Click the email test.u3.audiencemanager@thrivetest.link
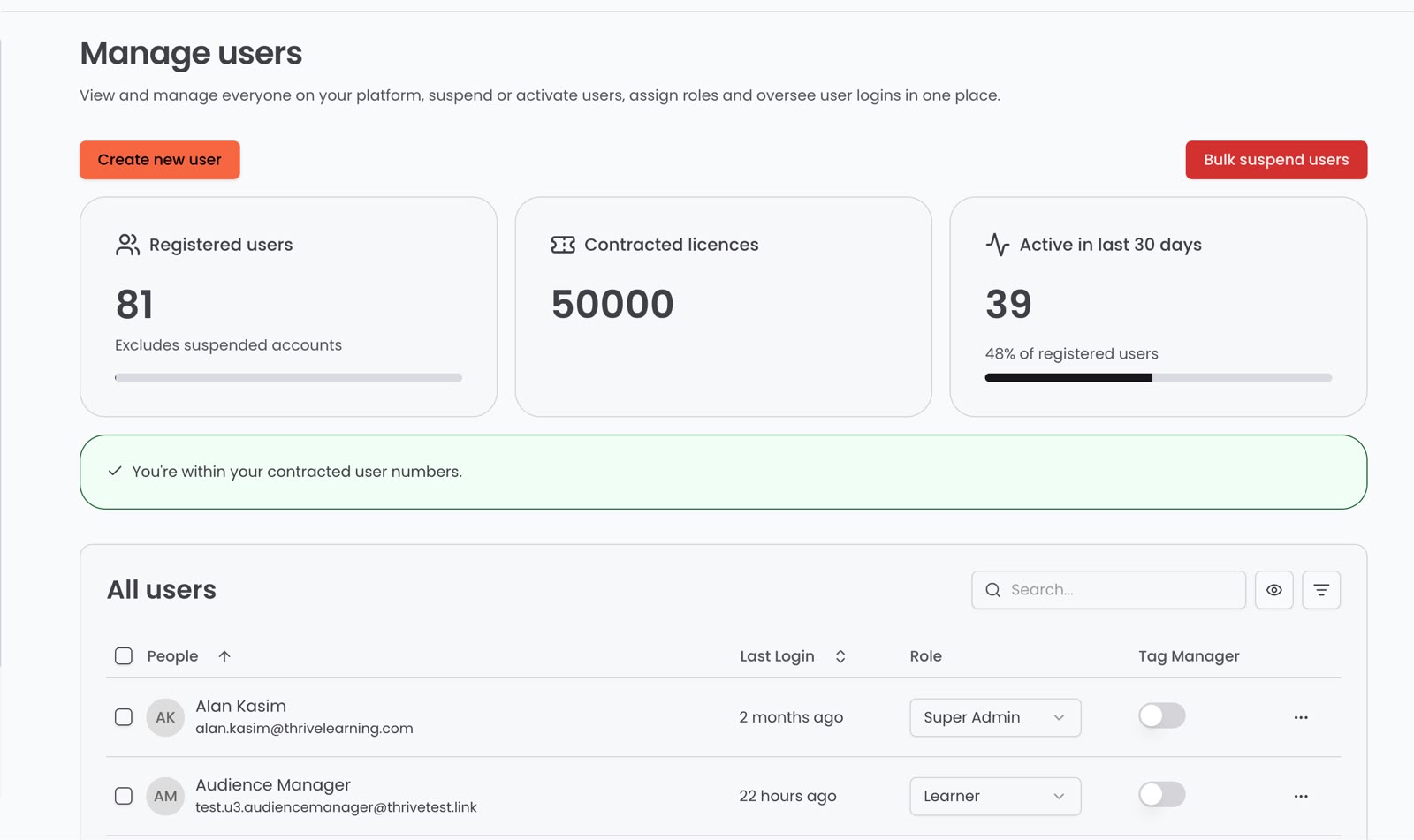Image resolution: width=1414 pixels, height=840 pixels. (336, 807)
